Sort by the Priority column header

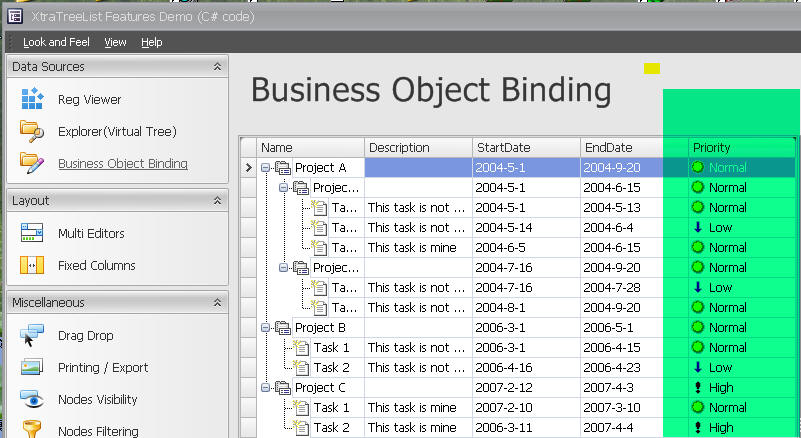tap(742, 148)
